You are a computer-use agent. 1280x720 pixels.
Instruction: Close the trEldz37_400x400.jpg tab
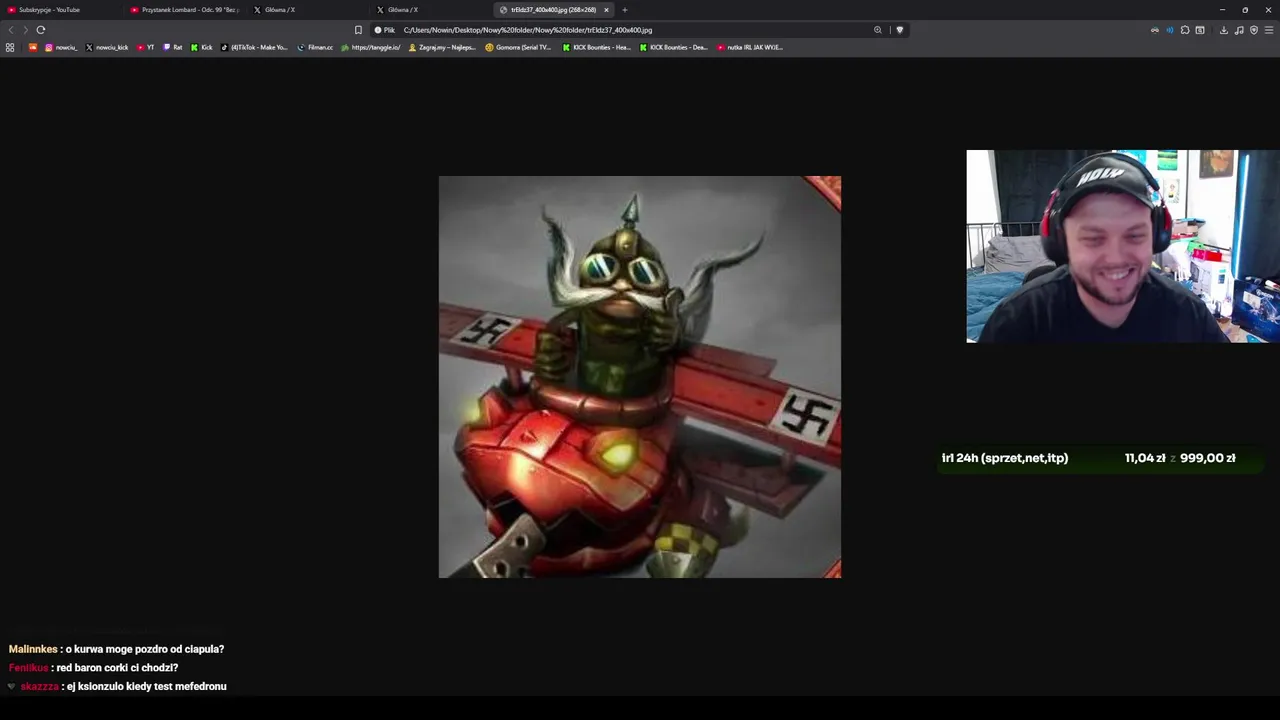tap(606, 10)
